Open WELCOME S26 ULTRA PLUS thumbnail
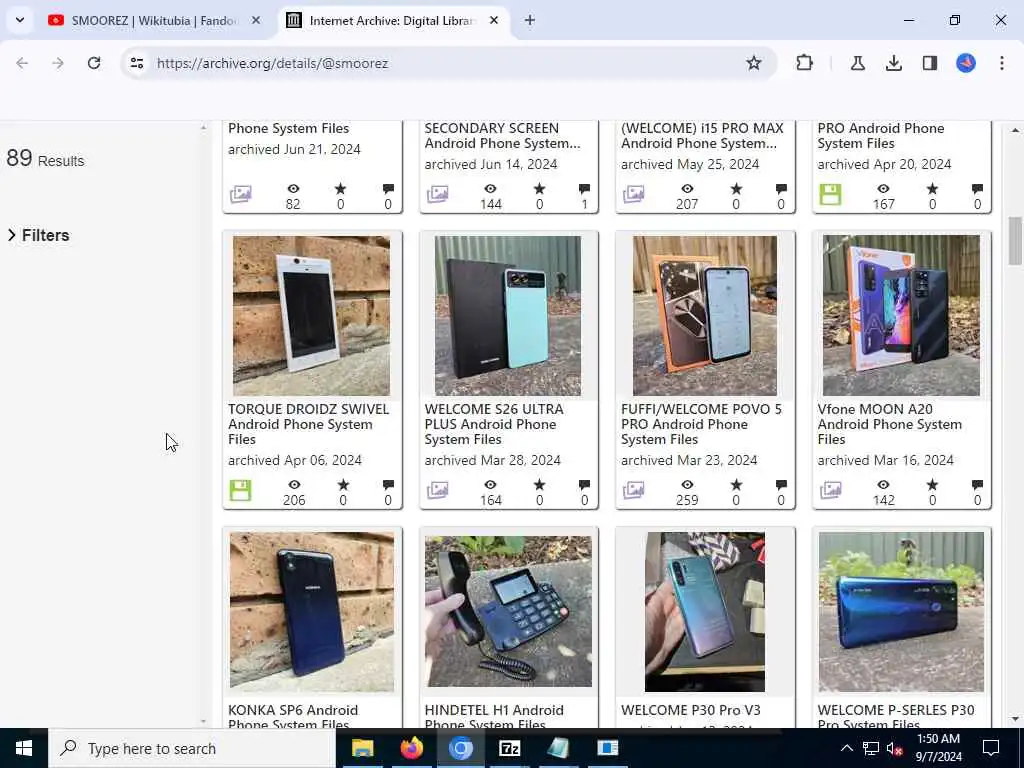Image resolution: width=1024 pixels, height=768 pixels. point(508,315)
